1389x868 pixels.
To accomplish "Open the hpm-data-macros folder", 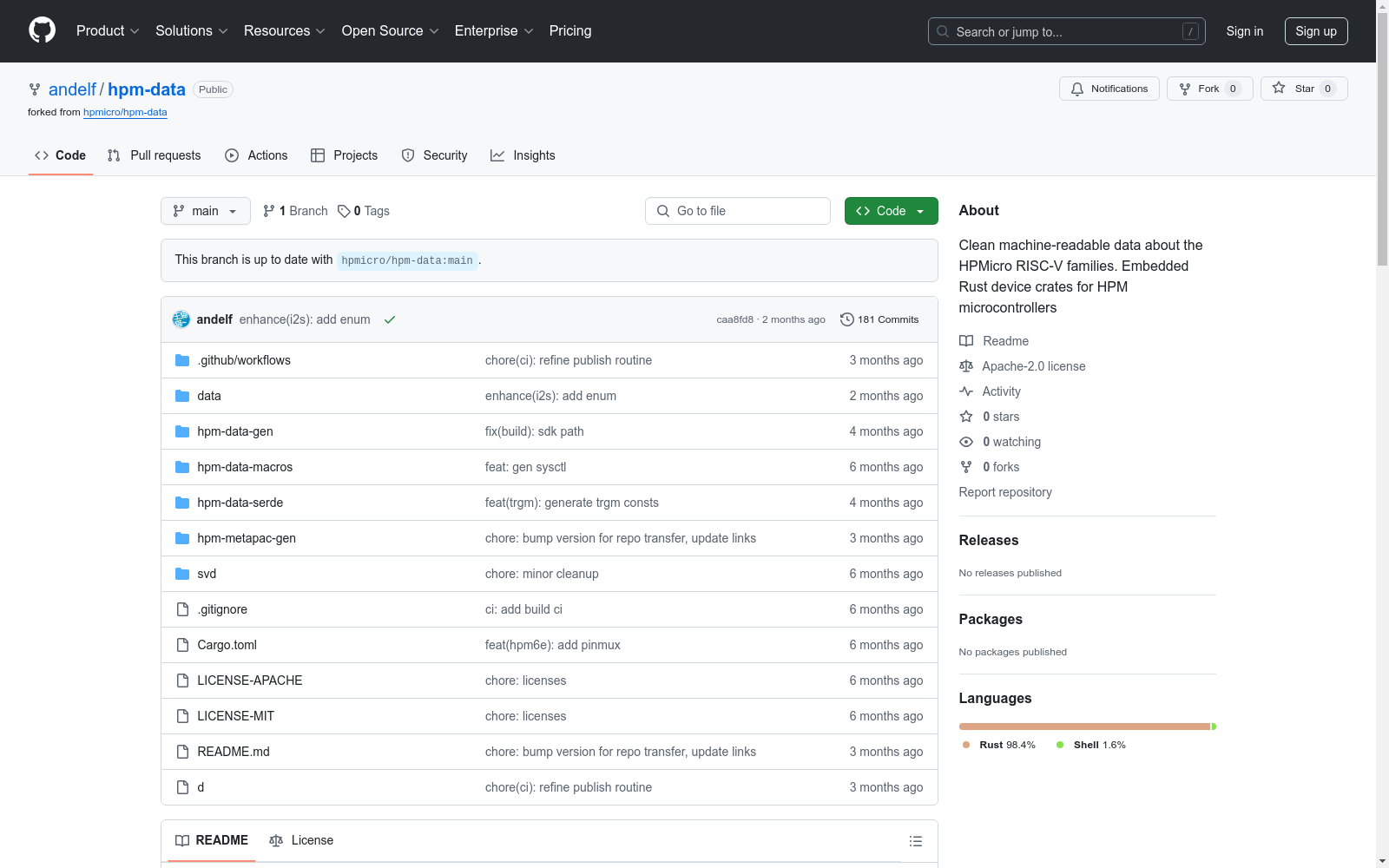I will (245, 467).
